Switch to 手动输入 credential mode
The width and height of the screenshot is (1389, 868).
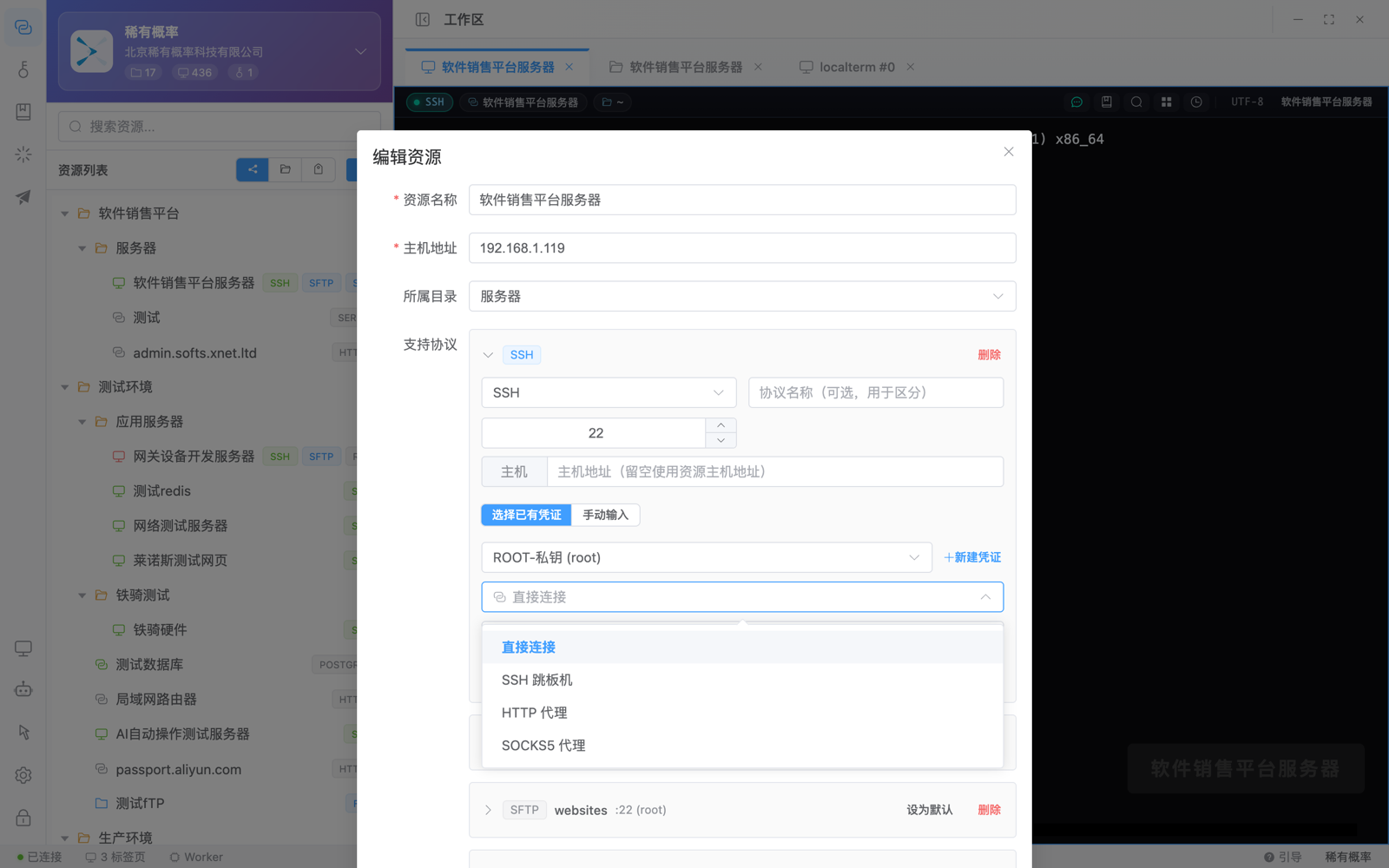click(x=606, y=515)
